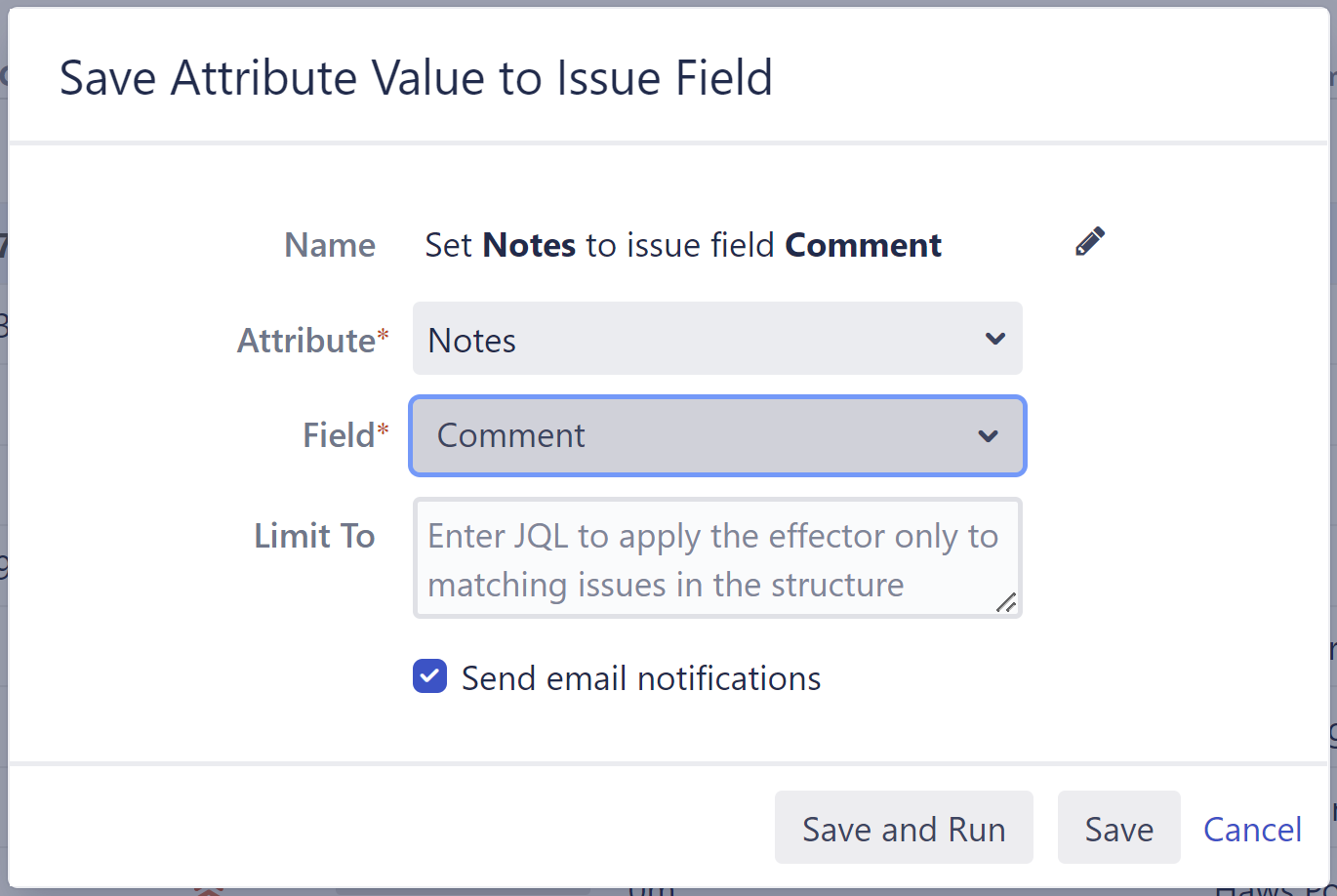The height and width of the screenshot is (896, 1337).
Task: Select the Name row text in the dialog
Action: 683,245
